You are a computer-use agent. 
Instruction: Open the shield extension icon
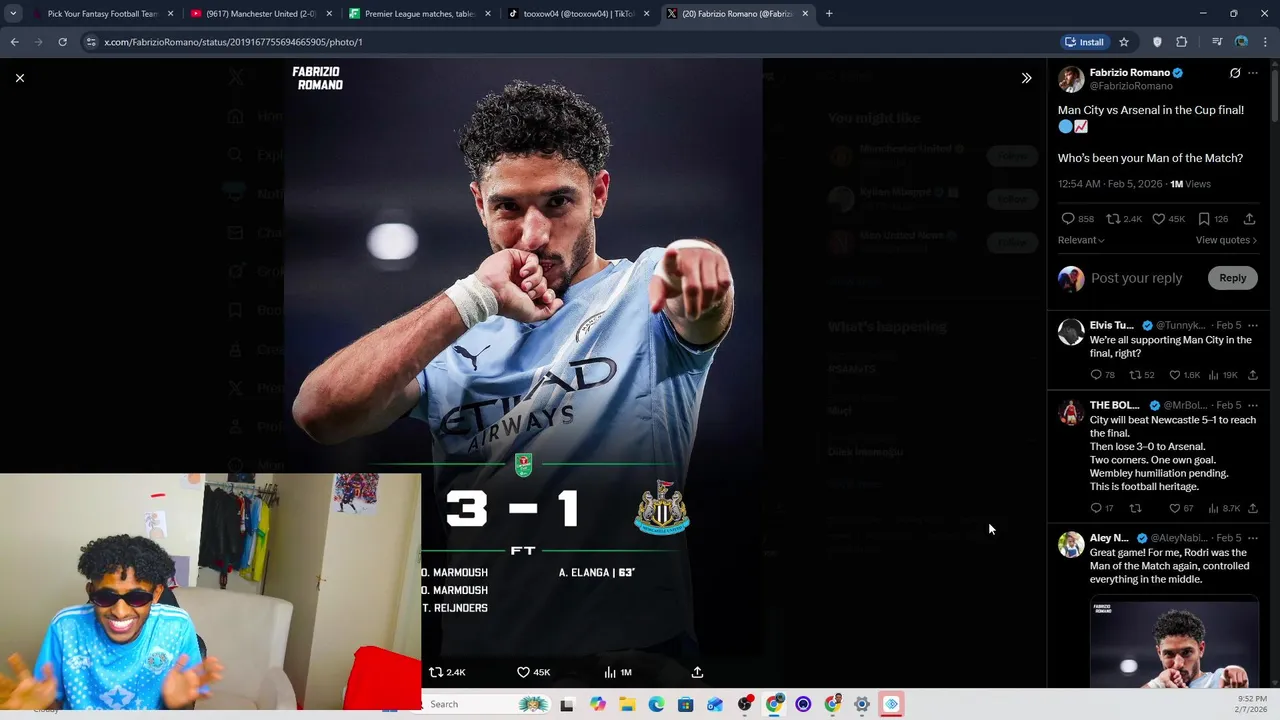(1157, 42)
